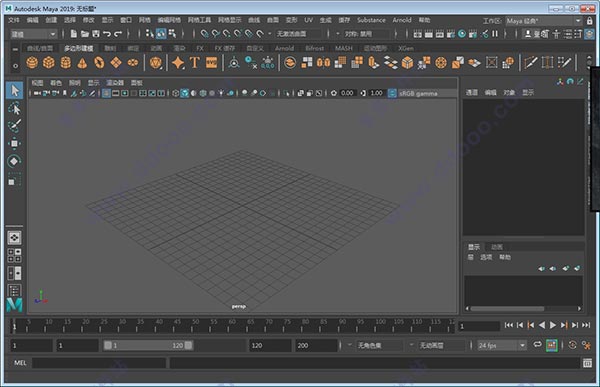Switch to the MASH shelf tab
This screenshot has width=600, height=387.
coord(343,48)
